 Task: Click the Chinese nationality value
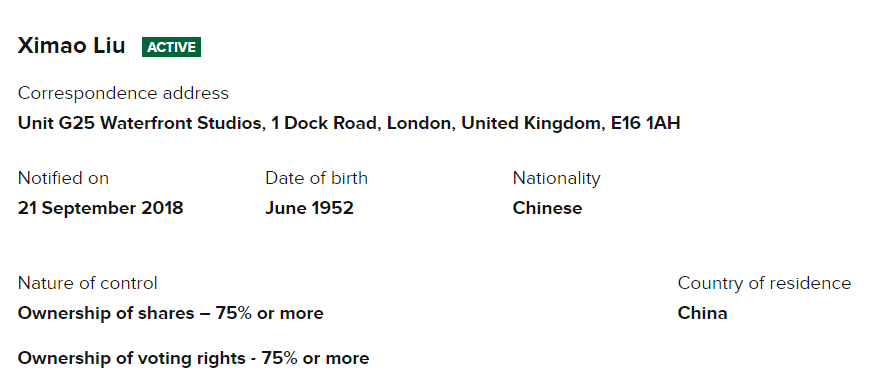(547, 208)
